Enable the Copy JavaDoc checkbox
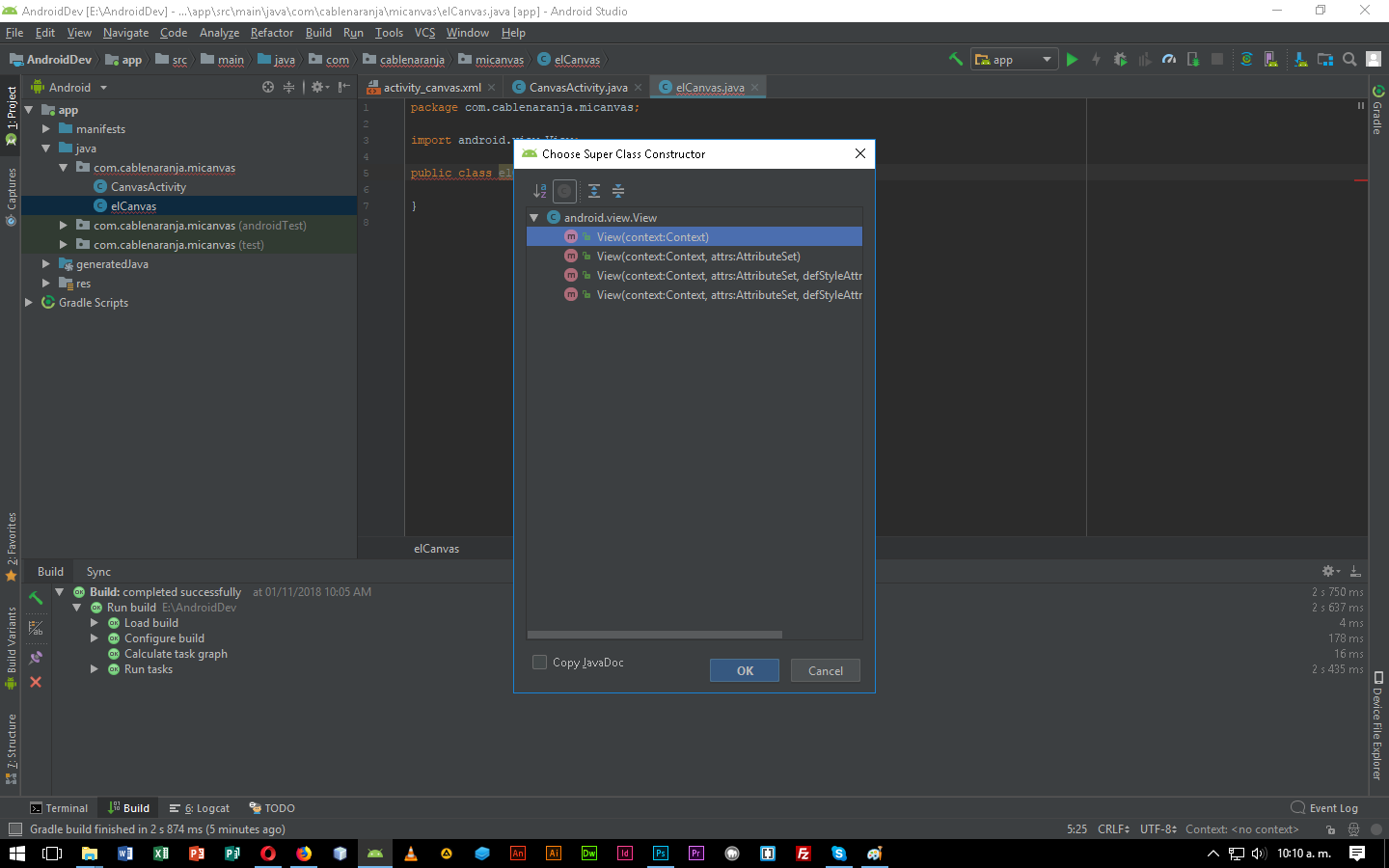This screenshot has height=868, width=1389. tap(540, 663)
